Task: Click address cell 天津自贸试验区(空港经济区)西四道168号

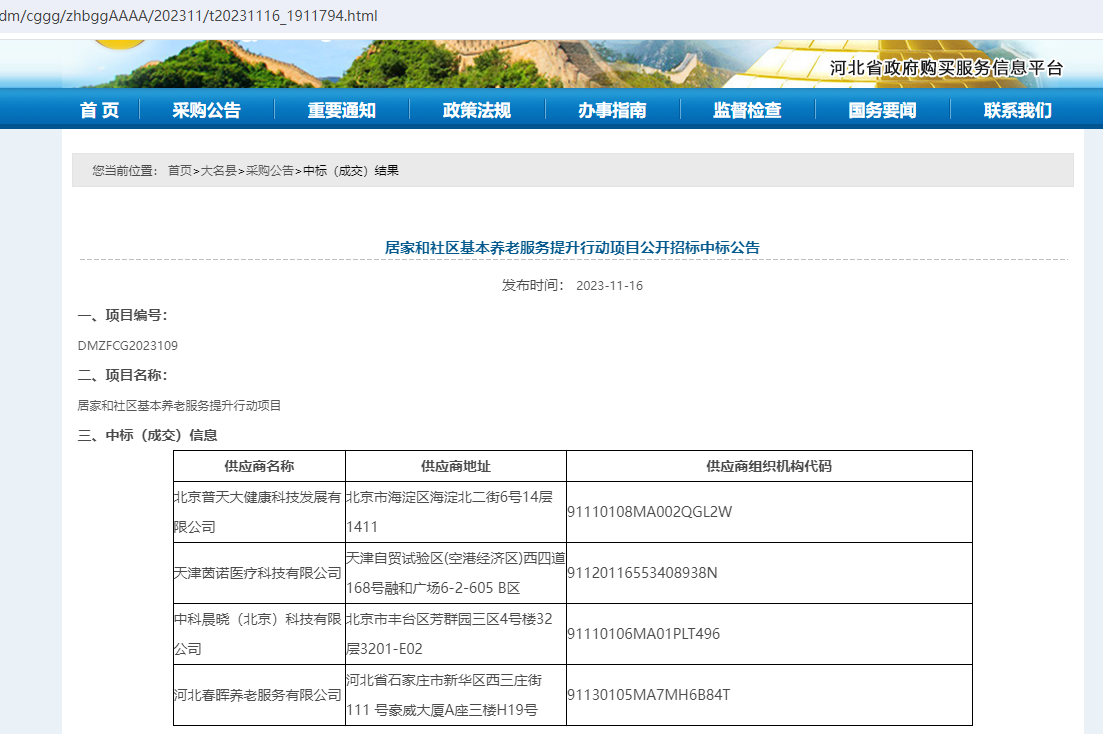Action: [x=456, y=573]
